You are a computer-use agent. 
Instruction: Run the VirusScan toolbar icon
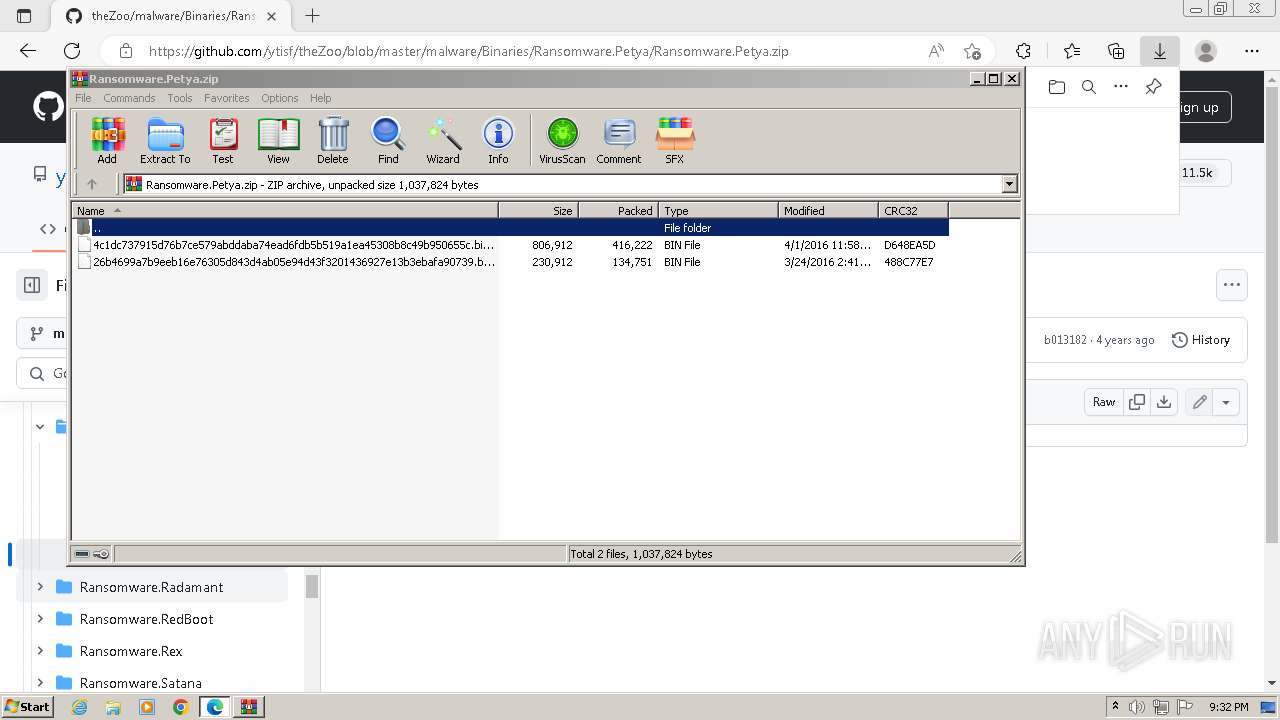(x=562, y=140)
